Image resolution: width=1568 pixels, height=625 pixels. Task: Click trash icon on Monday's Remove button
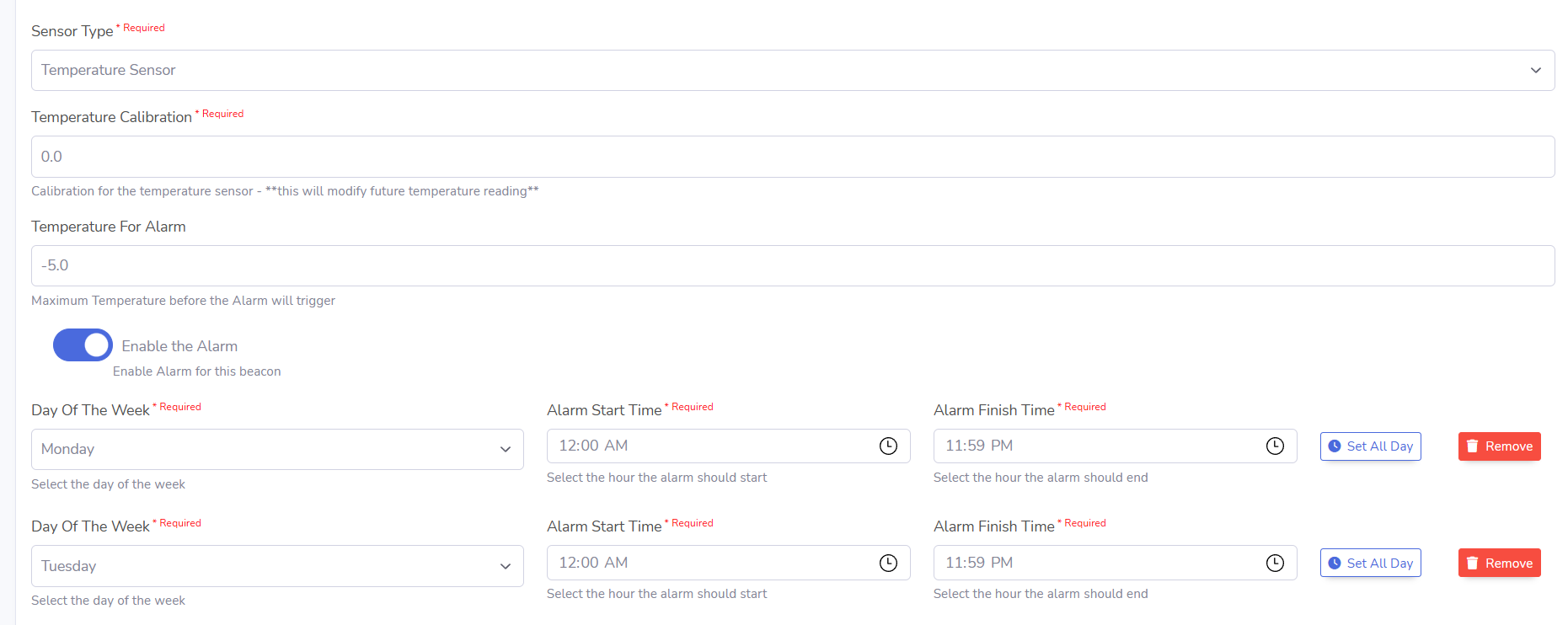pyautogui.click(x=1473, y=446)
